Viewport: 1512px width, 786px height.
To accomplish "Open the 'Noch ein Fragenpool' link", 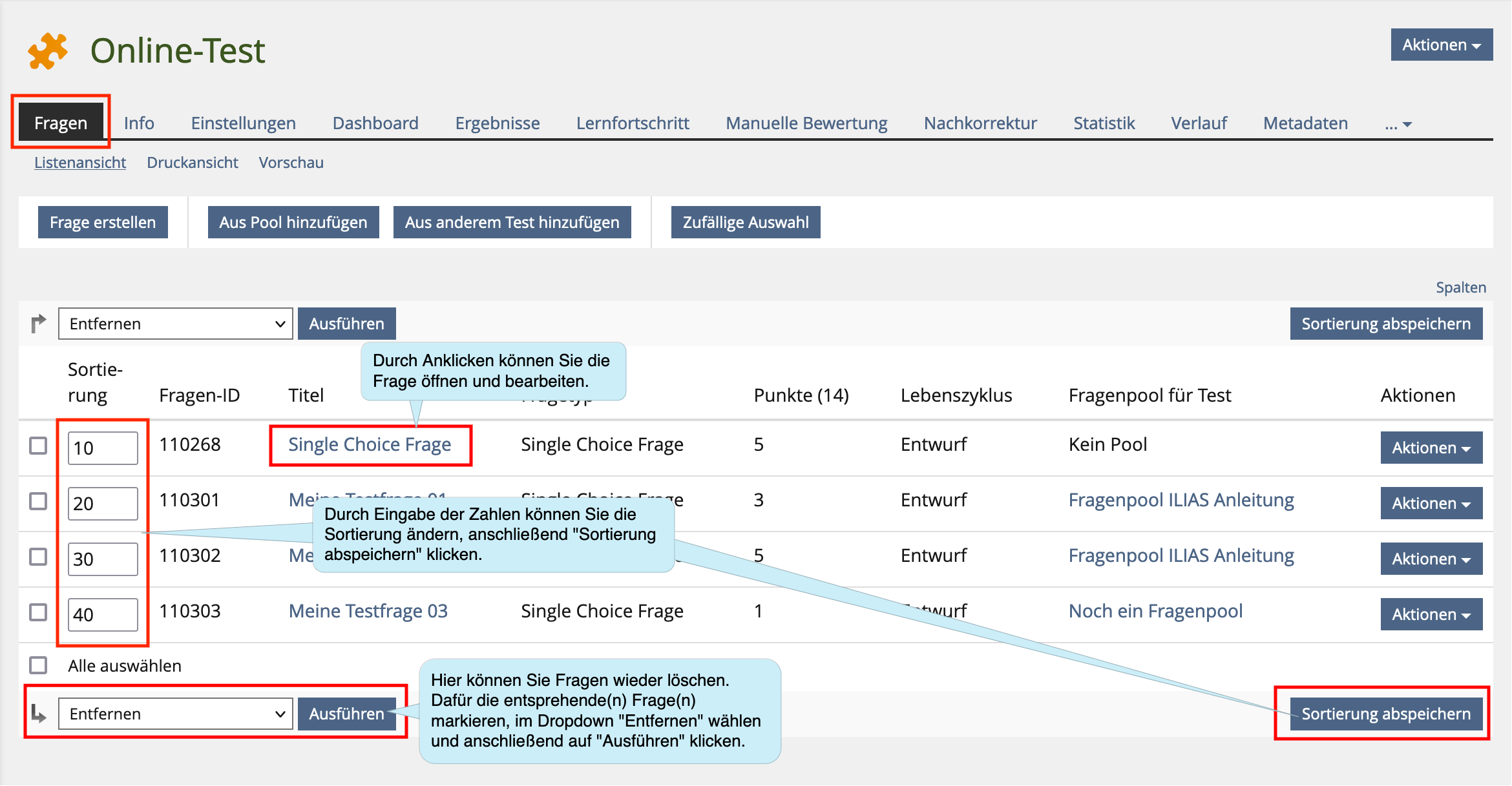I will point(1155,611).
